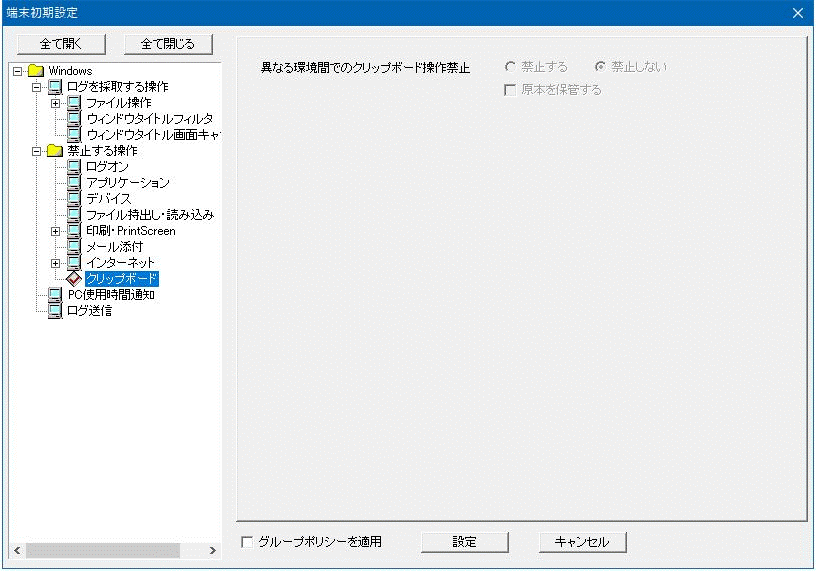Image resolution: width=816 pixels, height=571 pixels.
Task: Click the 異なる環境間でのクリップボード操作禁止 label
Action: coord(365,68)
